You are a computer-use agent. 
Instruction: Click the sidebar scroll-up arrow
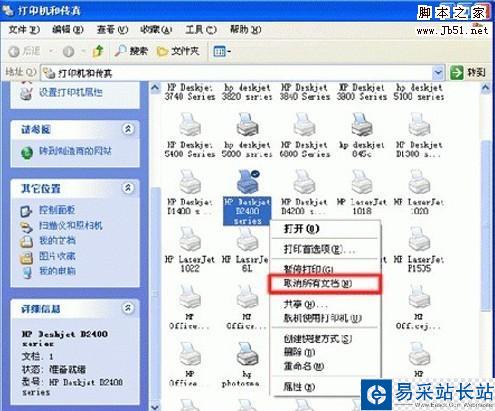point(155,88)
